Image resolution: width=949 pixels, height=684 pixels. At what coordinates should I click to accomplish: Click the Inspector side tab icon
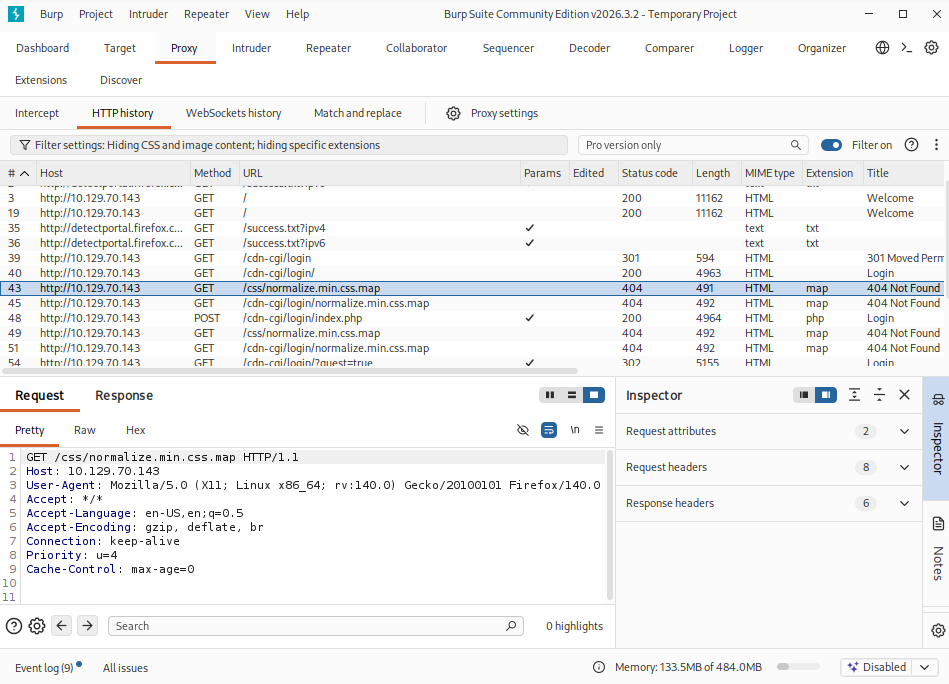(938, 400)
